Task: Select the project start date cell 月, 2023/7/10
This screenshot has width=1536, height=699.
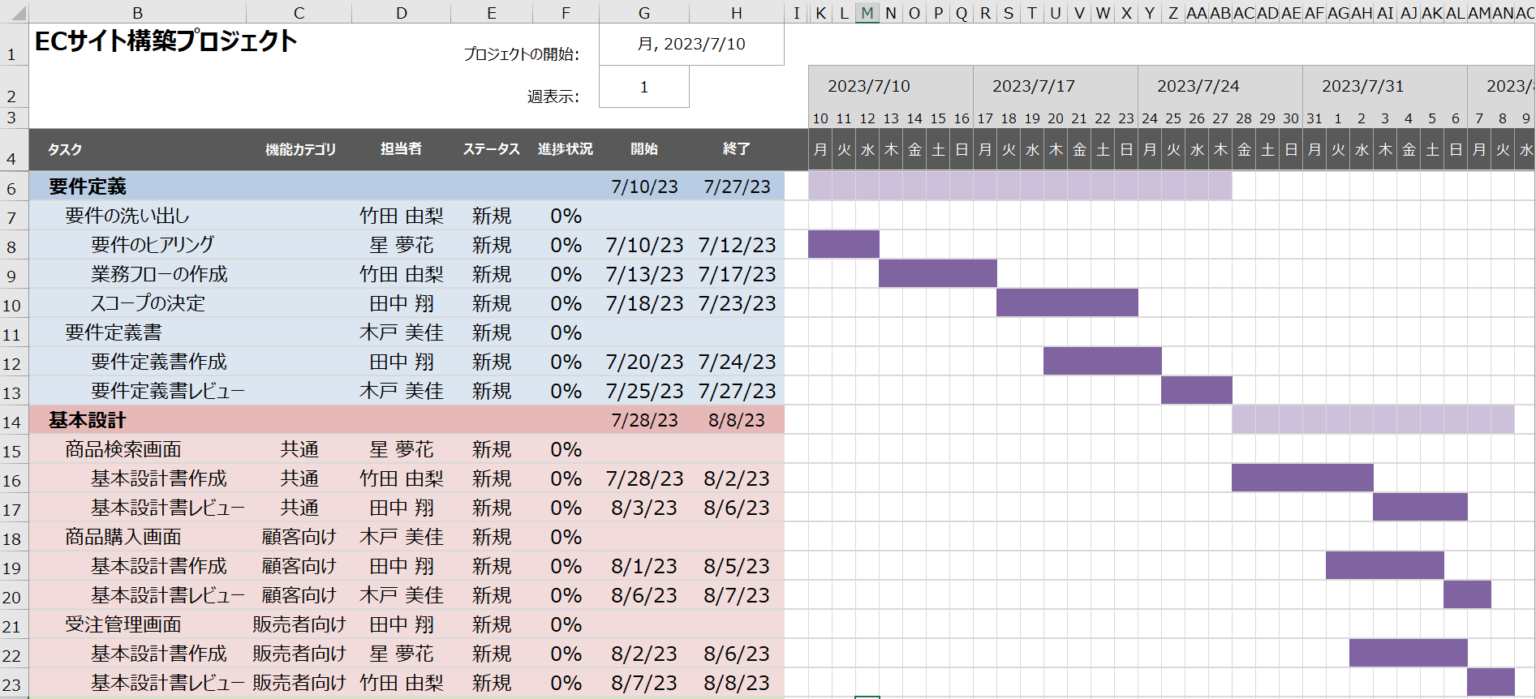Action: click(x=691, y=44)
